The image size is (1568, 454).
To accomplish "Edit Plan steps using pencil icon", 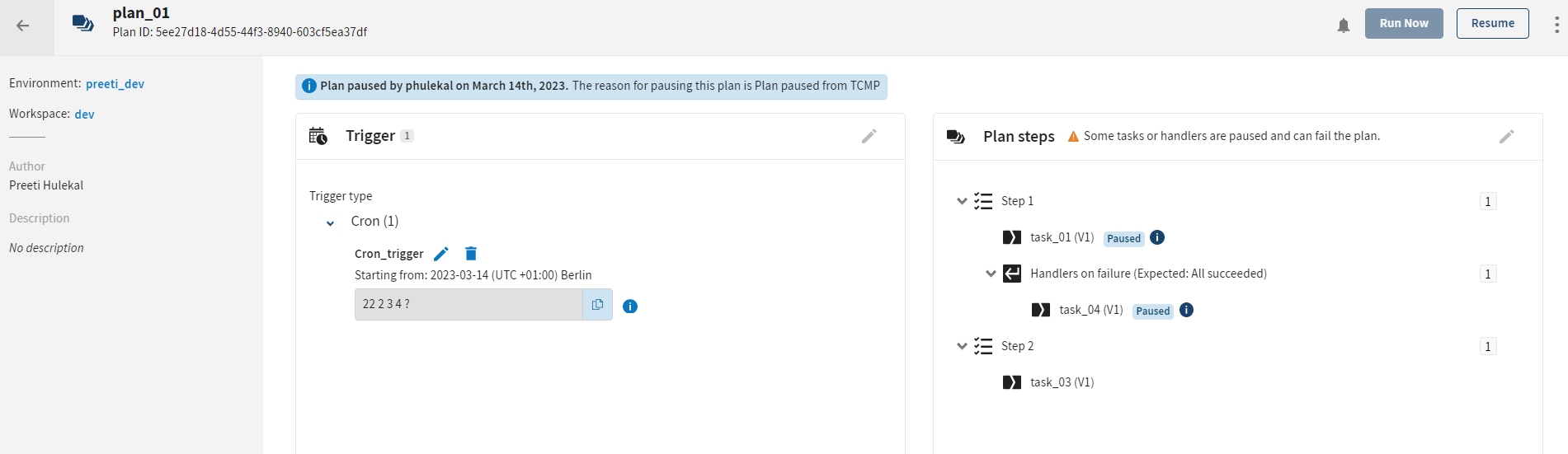I will pos(1506,137).
